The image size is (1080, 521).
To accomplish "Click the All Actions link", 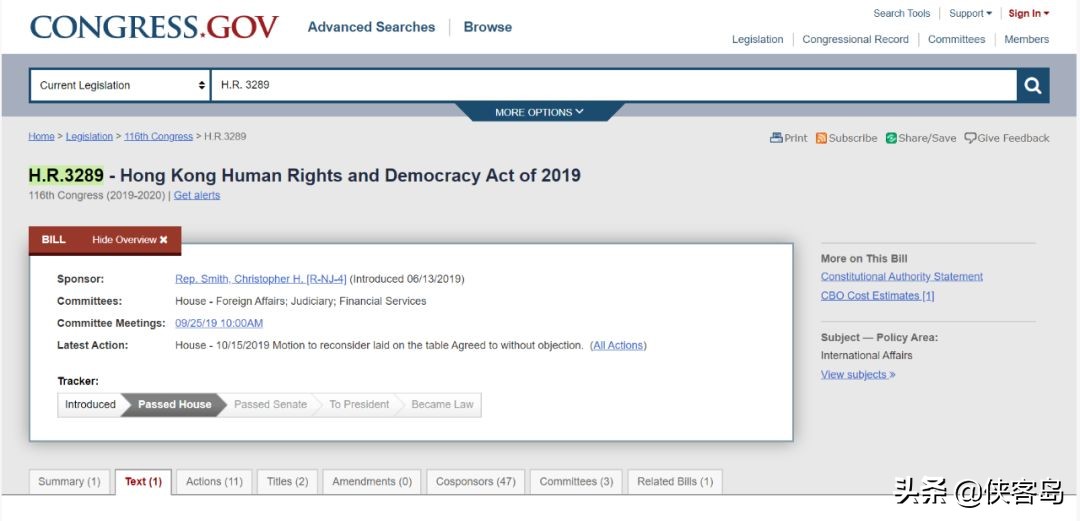I will tap(618, 346).
